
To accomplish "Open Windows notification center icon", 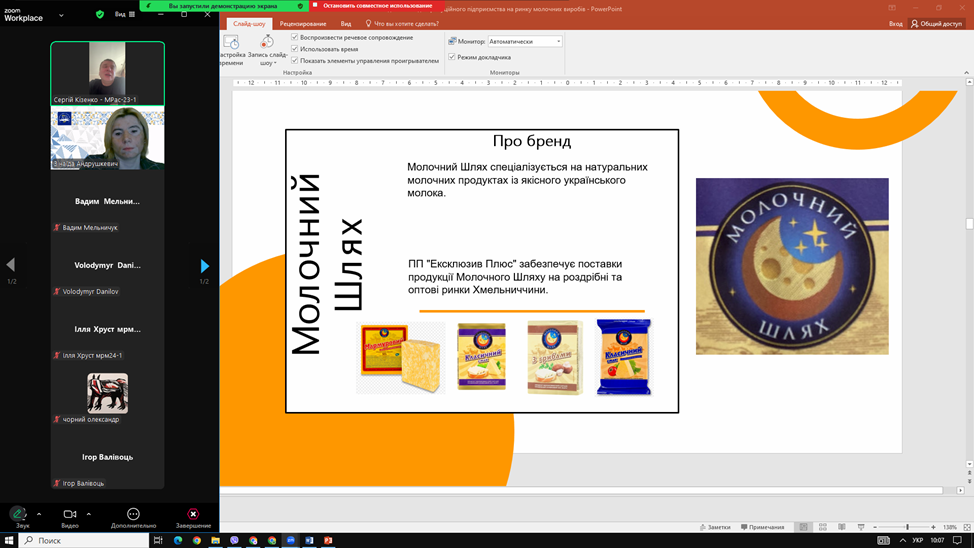I will pos(957,540).
